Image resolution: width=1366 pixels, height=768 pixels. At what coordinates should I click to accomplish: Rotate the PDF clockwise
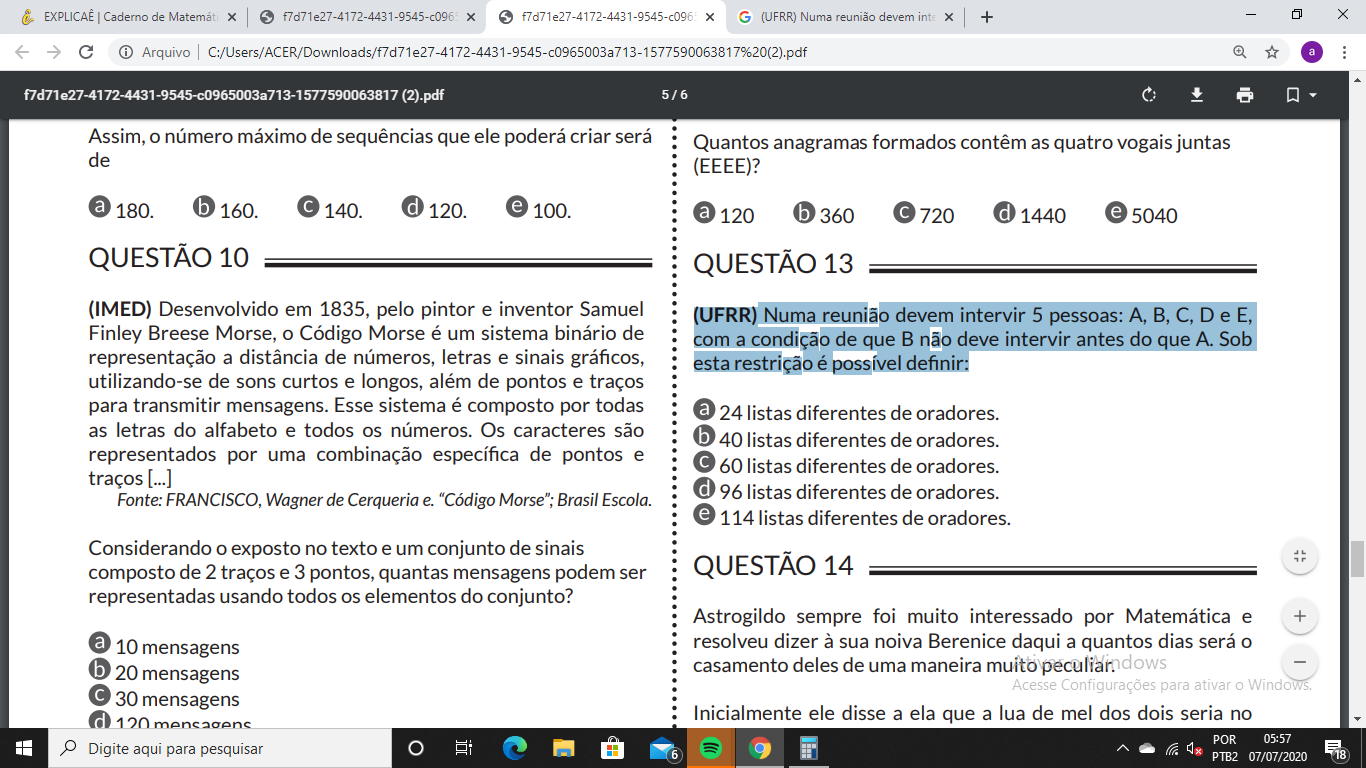[1149, 95]
